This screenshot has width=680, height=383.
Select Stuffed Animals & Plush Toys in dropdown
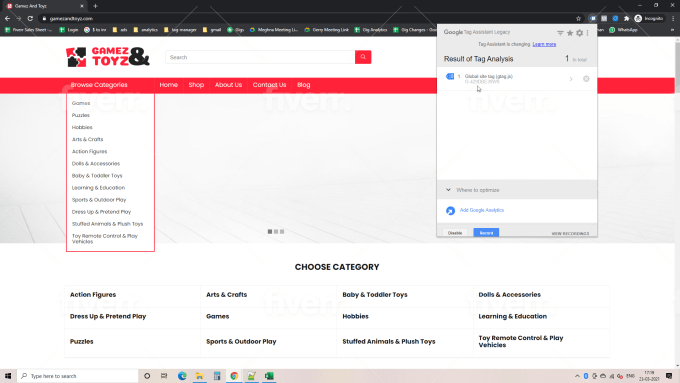(108, 224)
